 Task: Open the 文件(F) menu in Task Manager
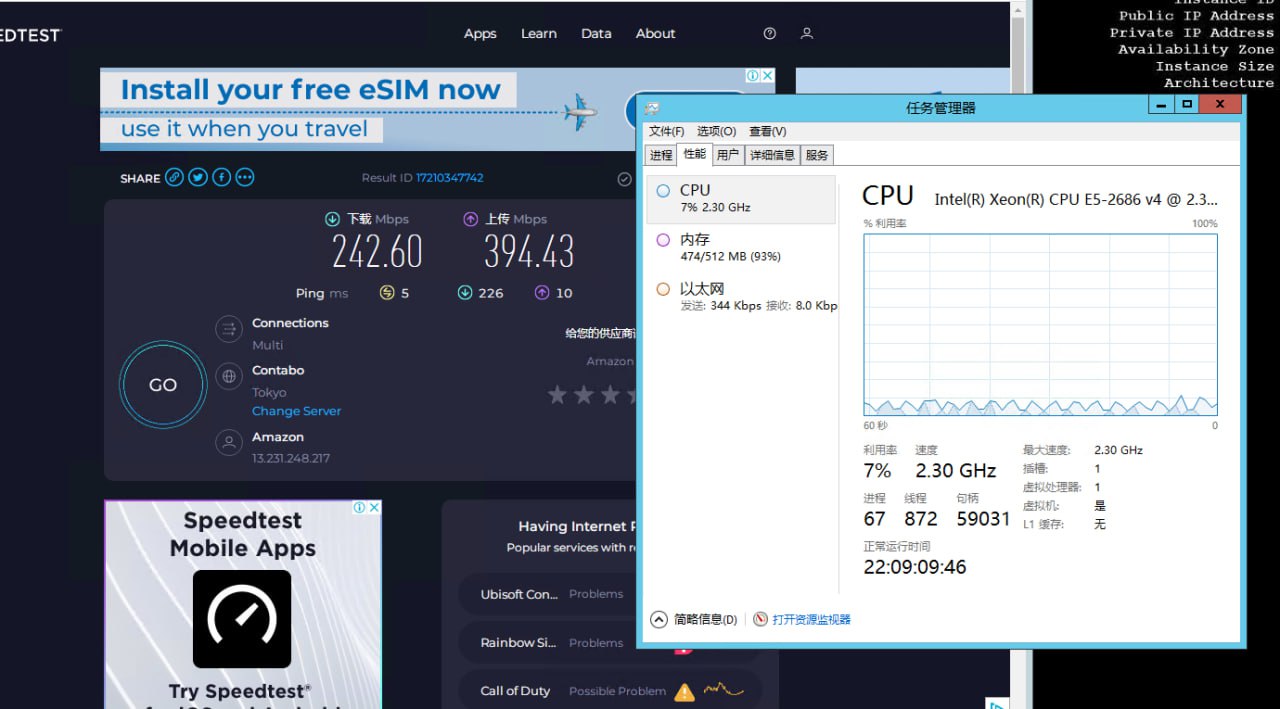point(667,131)
